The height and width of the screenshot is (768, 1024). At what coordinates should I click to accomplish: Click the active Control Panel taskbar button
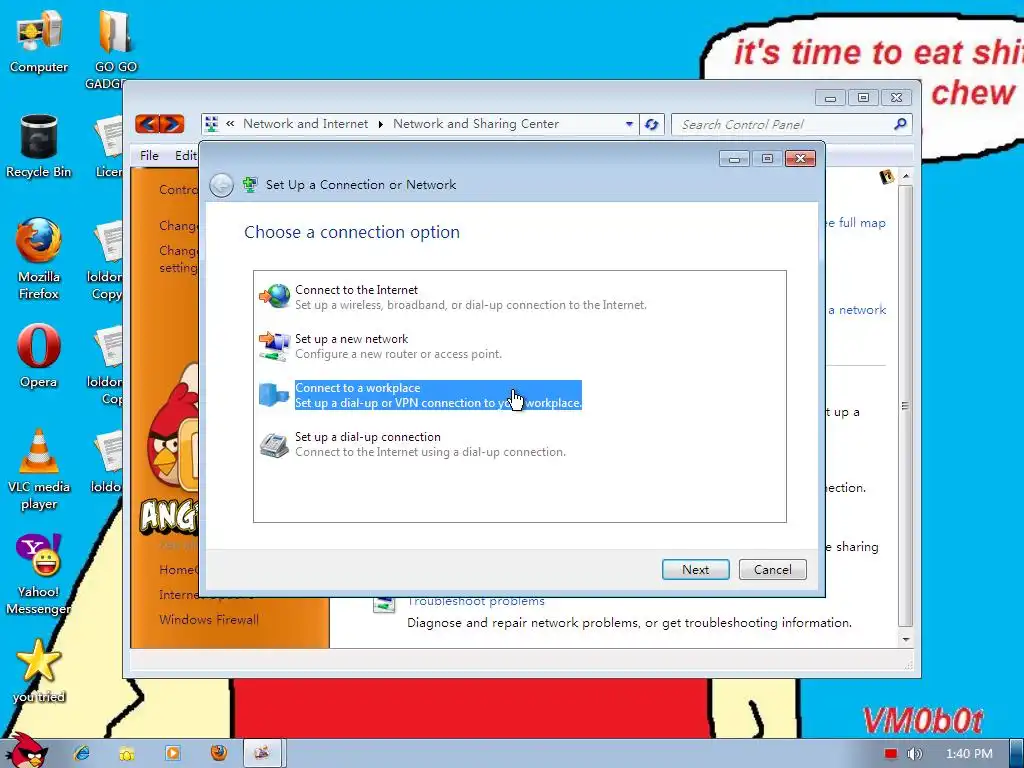pos(263,753)
